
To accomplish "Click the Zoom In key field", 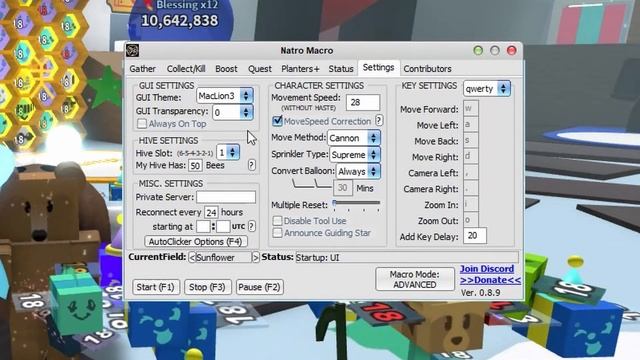I will [x=471, y=204].
